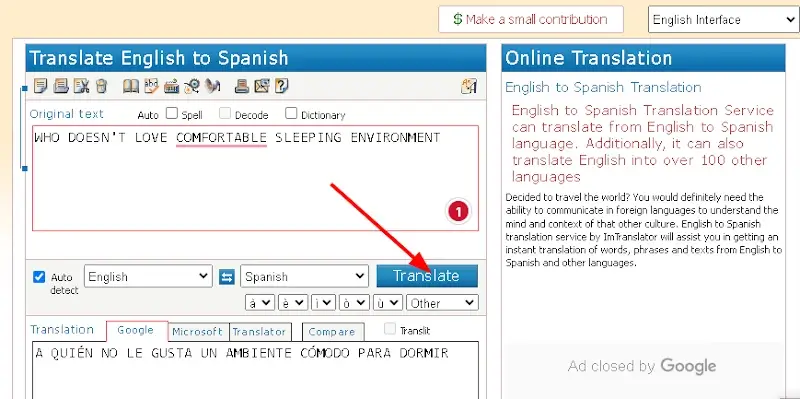Click the Translate English to Spanish title
Image resolution: width=800 pixels, height=399 pixels.
pyautogui.click(x=159, y=58)
